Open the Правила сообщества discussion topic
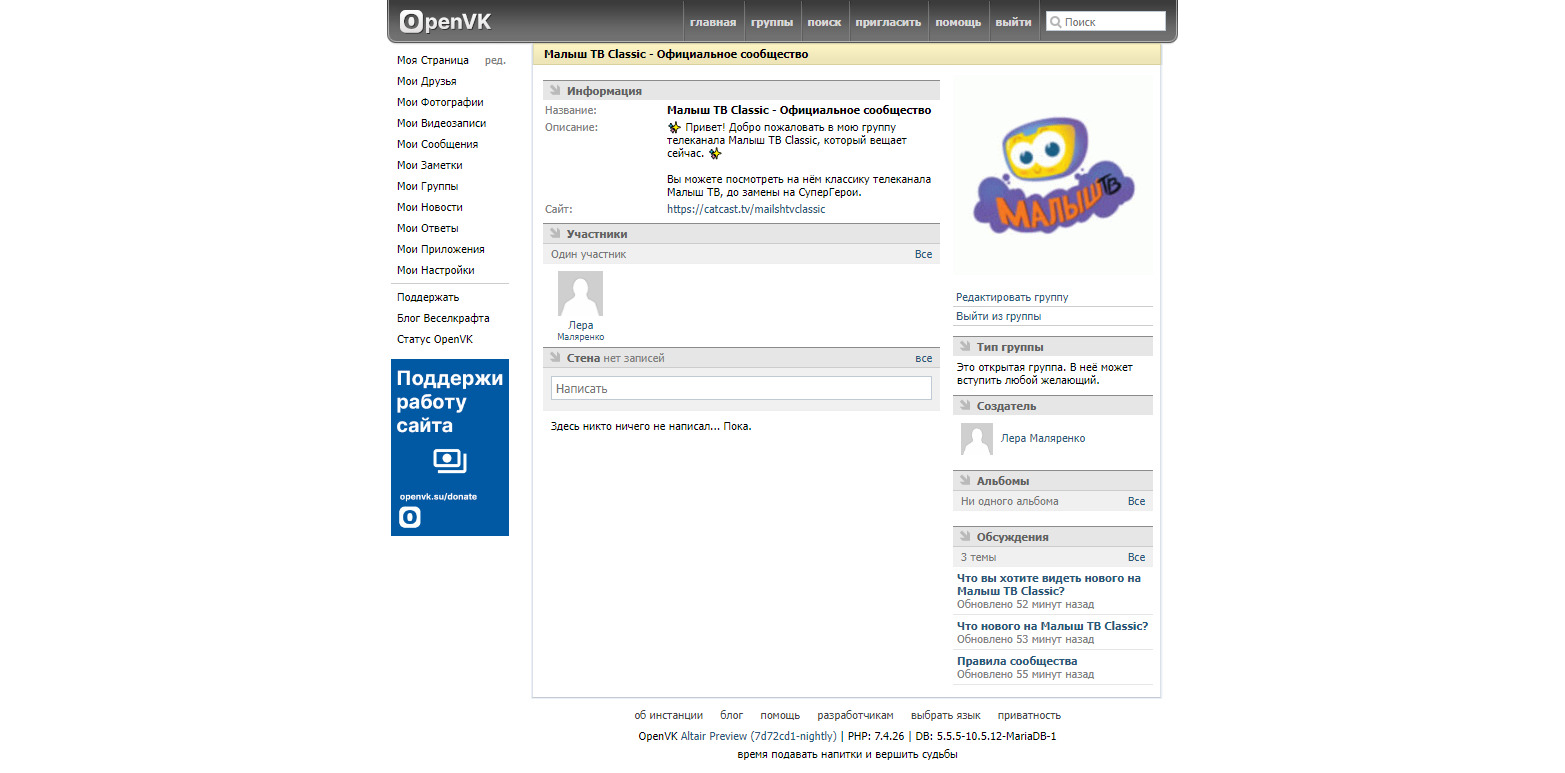1565x773 pixels. [1017, 661]
